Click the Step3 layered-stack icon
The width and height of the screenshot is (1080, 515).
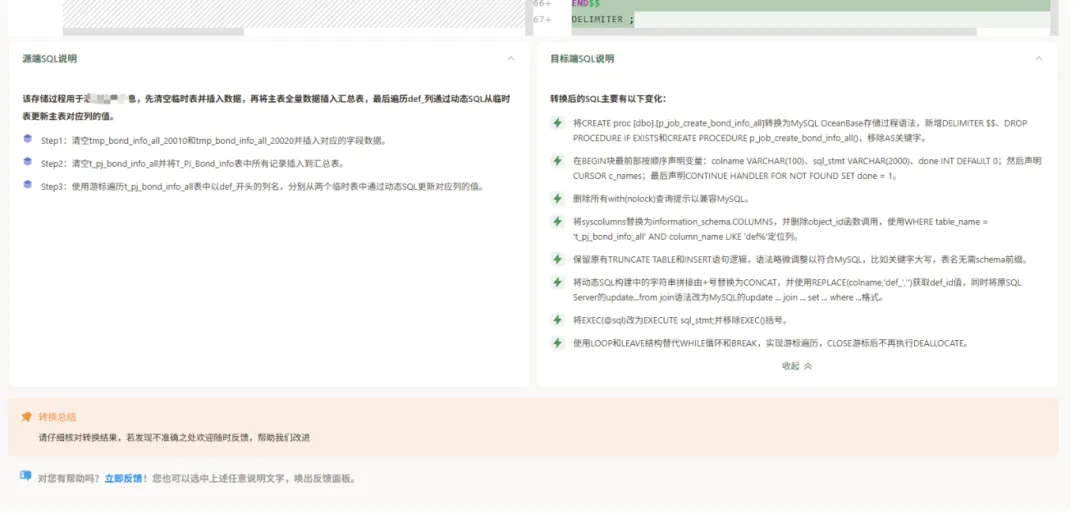coord(28,185)
